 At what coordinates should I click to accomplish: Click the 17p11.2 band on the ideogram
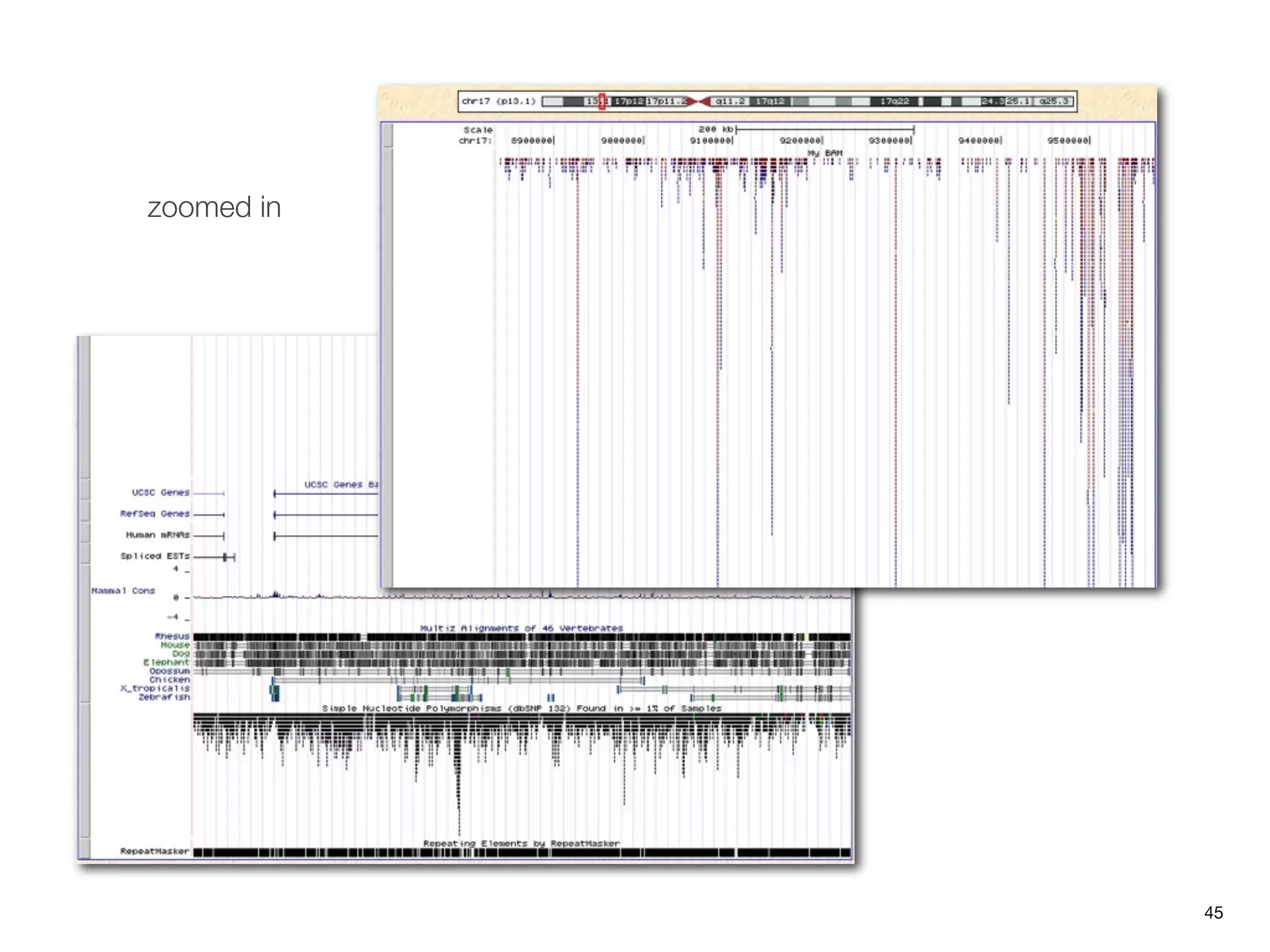pyautogui.click(x=665, y=101)
